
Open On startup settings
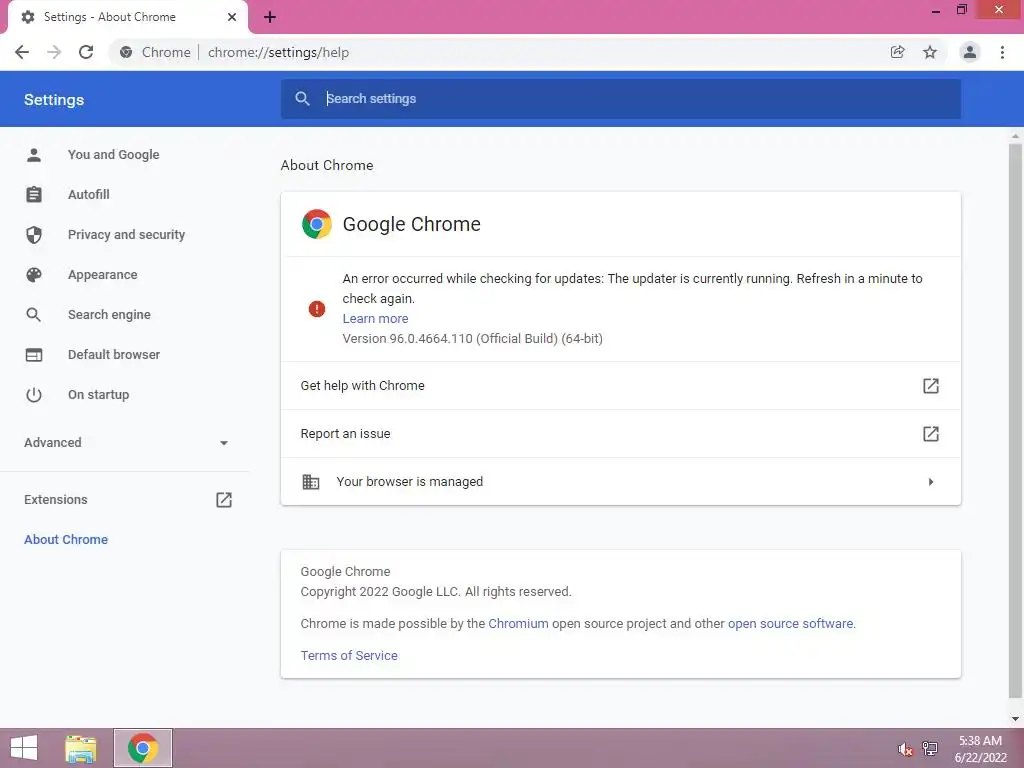(x=99, y=394)
